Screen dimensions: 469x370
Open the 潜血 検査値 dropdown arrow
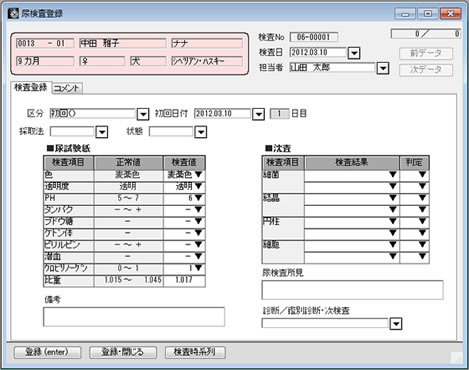(199, 256)
